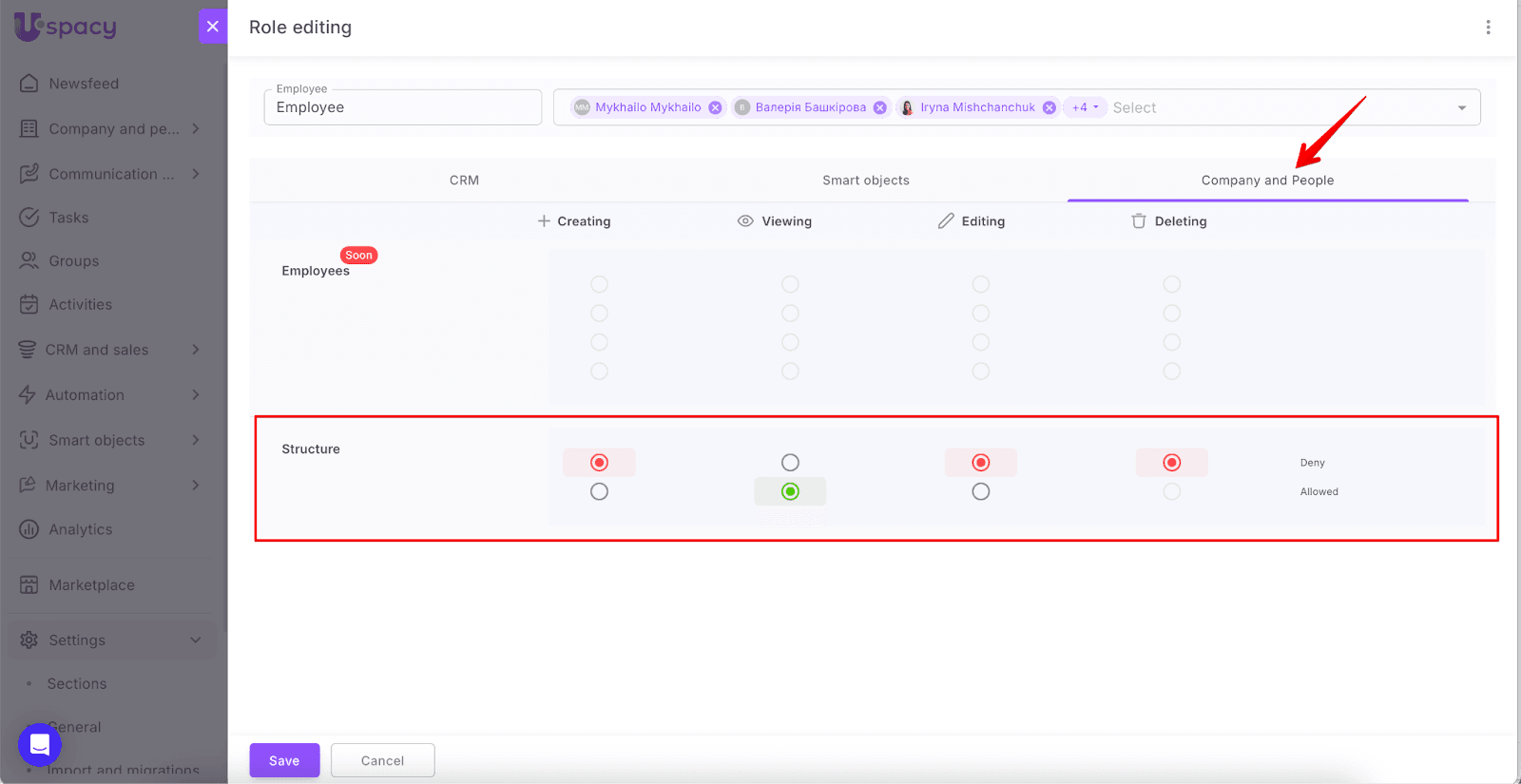Open the user Select dropdown arrow
This screenshot has width=1521, height=784.
click(1461, 108)
